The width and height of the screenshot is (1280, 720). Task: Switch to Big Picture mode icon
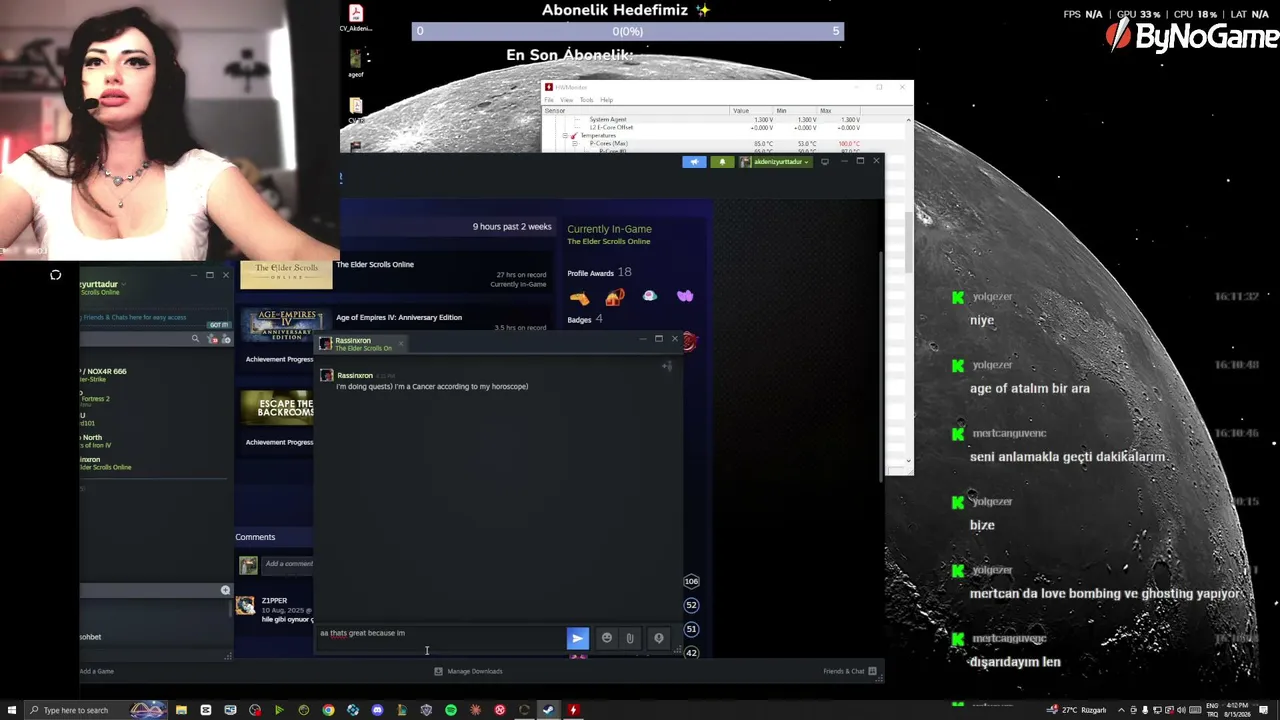click(825, 161)
